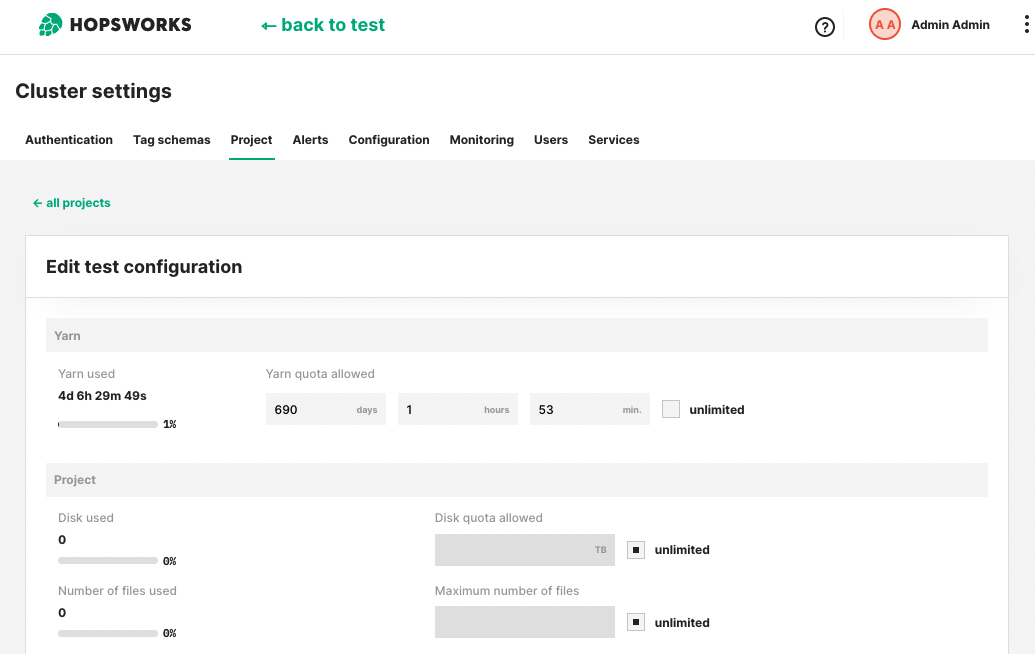Click the back to test link
Viewport: 1035px width, 654px height.
point(323,25)
